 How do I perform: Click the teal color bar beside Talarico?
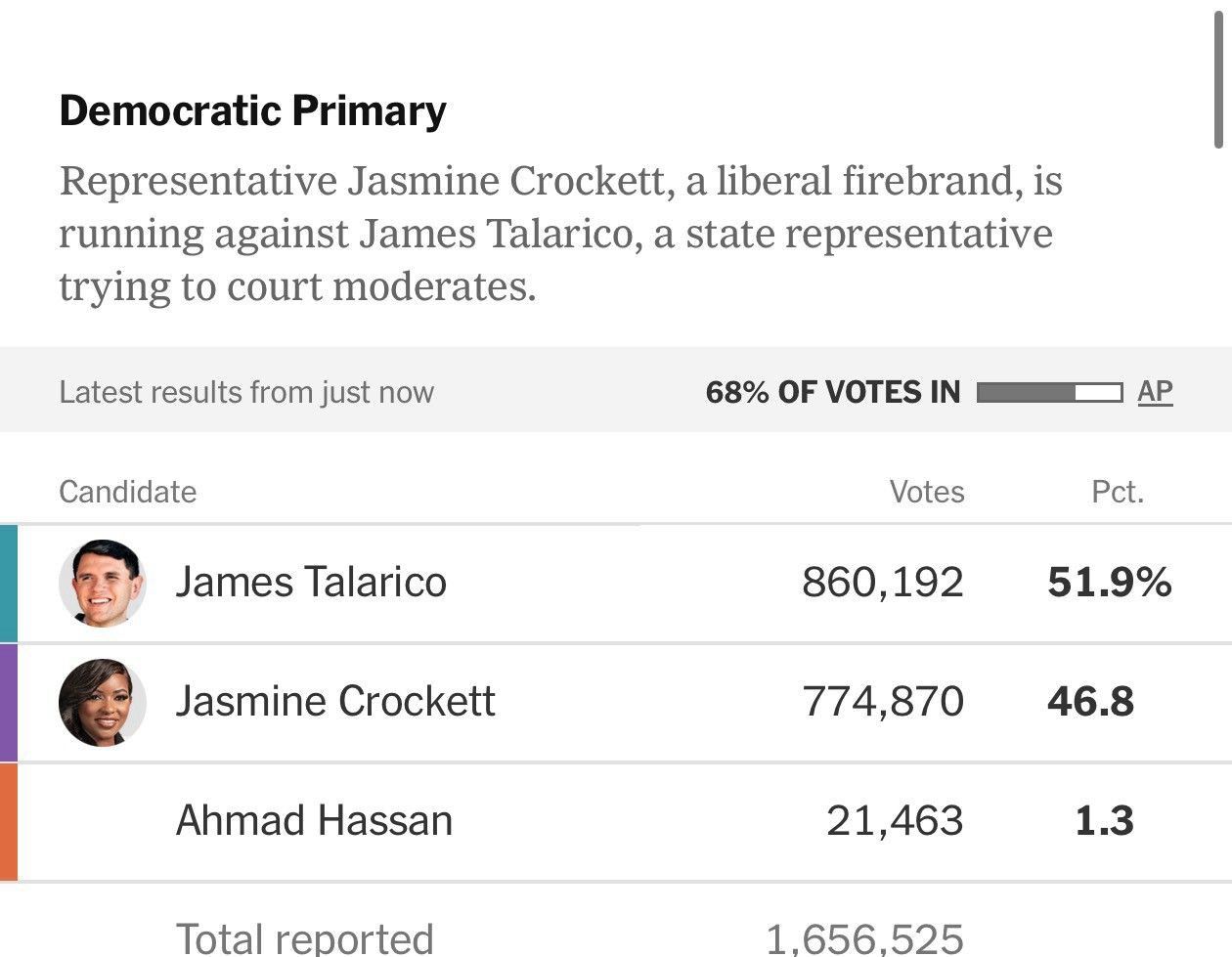pyautogui.click(x=9, y=583)
